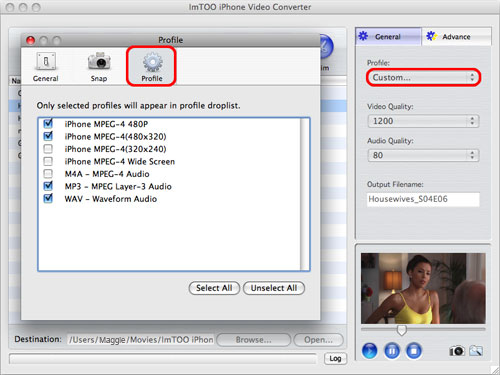Select the text M4A - MPEG-4 Audio

click(107, 174)
